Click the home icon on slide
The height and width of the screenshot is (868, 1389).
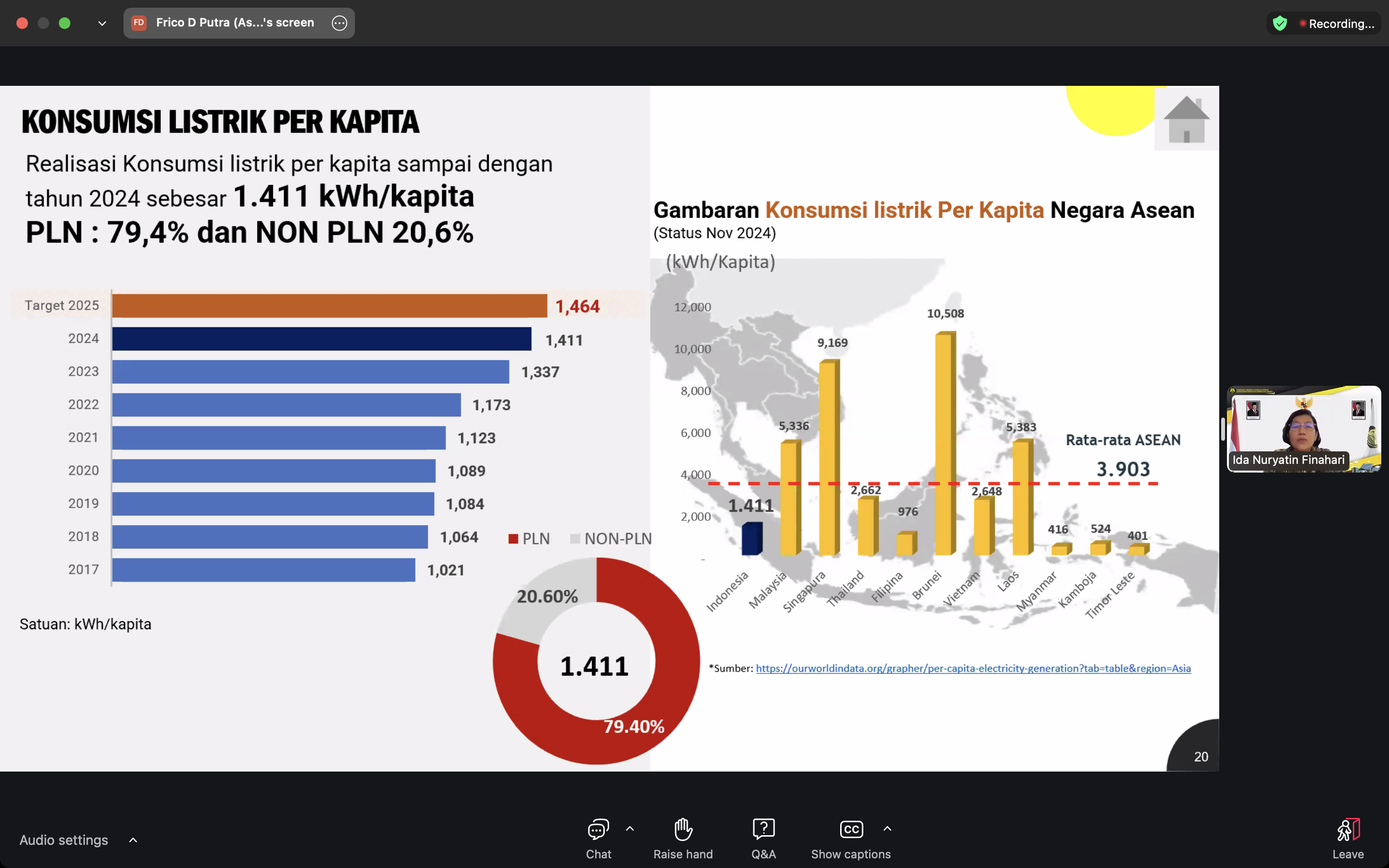tap(1186, 119)
